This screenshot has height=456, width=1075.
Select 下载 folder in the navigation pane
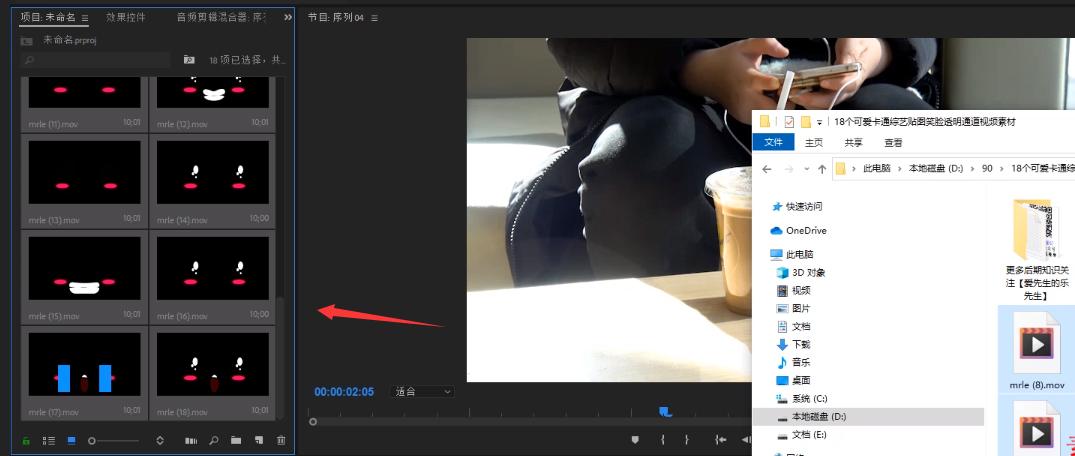coord(801,344)
